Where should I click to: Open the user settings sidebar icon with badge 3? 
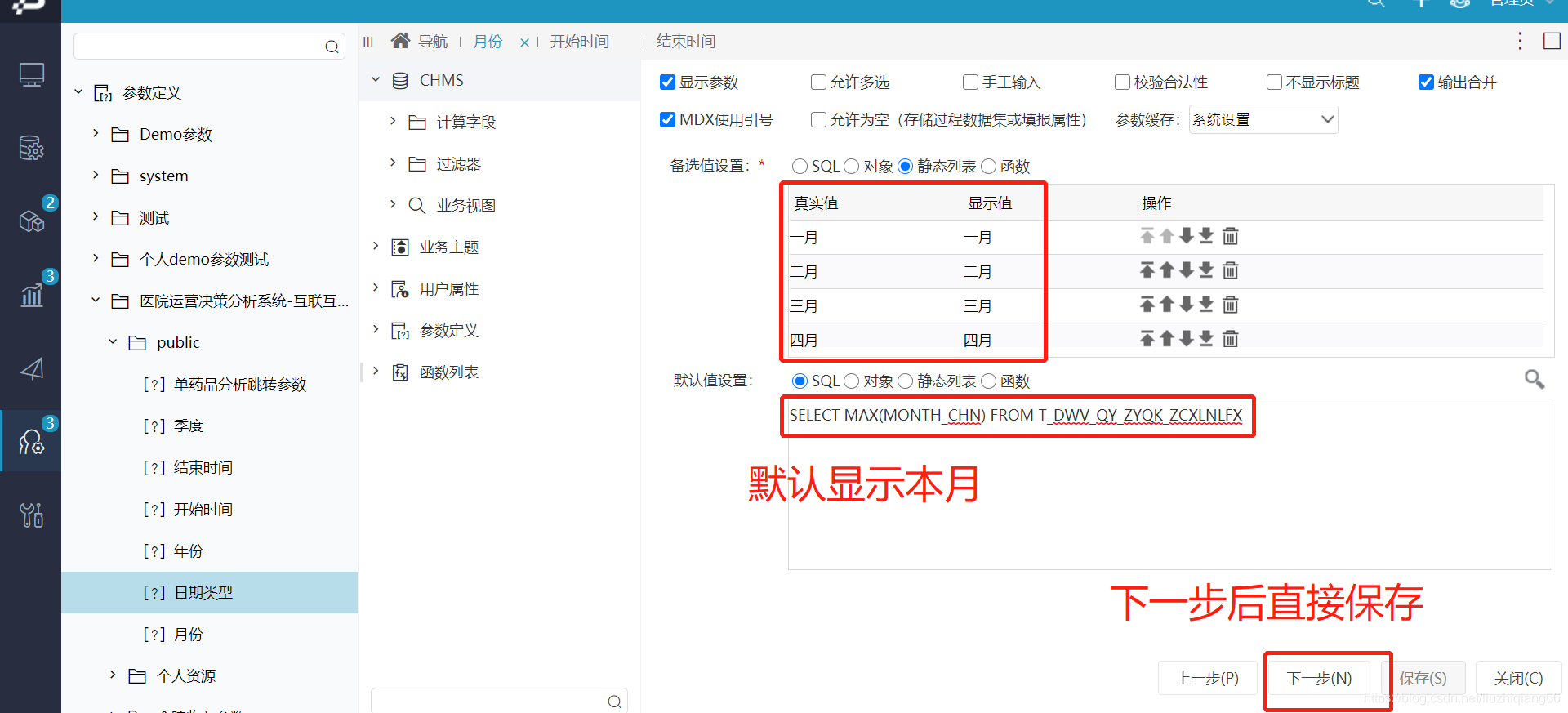pyautogui.click(x=31, y=442)
